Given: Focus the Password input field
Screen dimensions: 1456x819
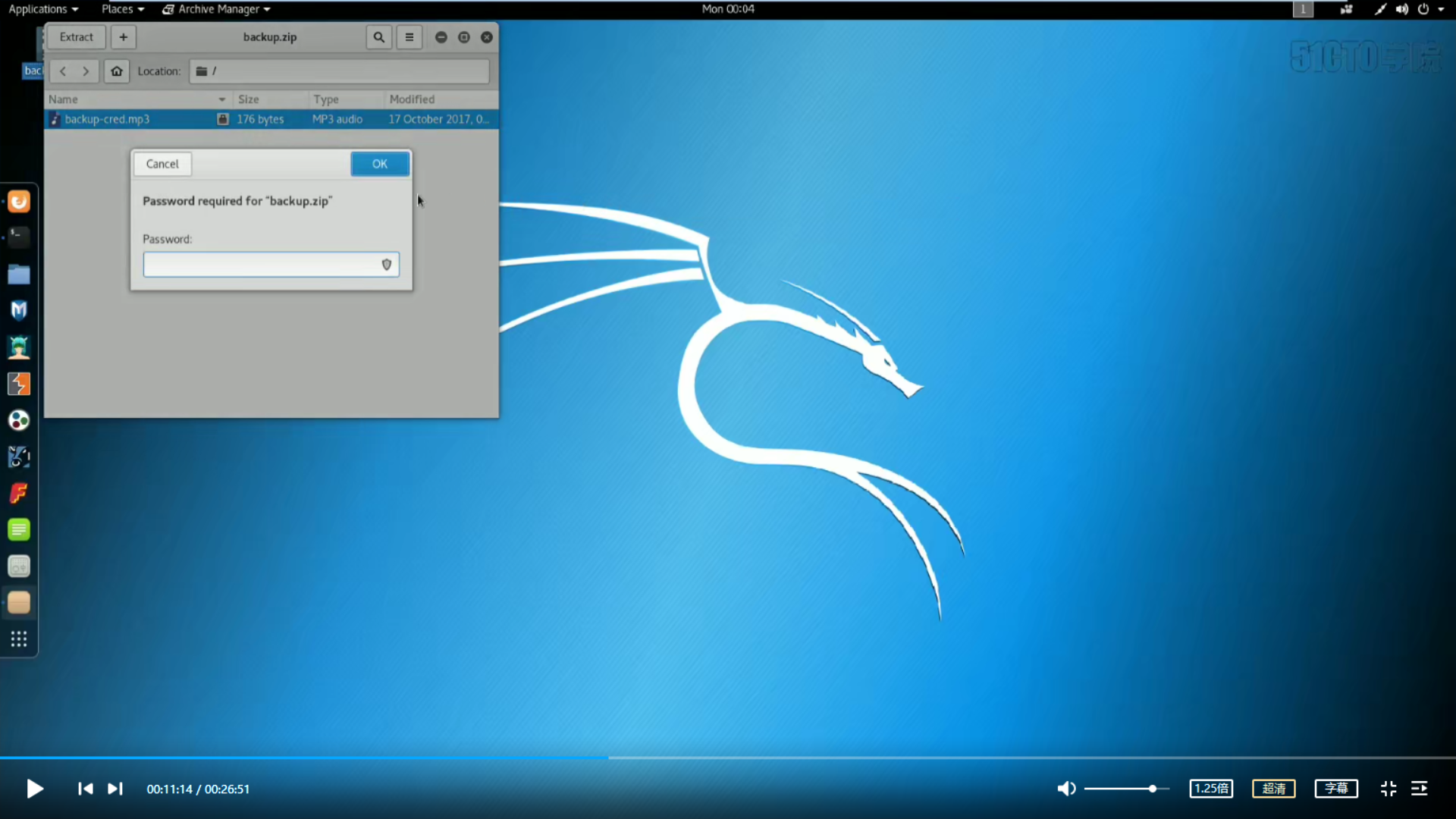Looking at the screenshot, I should (271, 265).
